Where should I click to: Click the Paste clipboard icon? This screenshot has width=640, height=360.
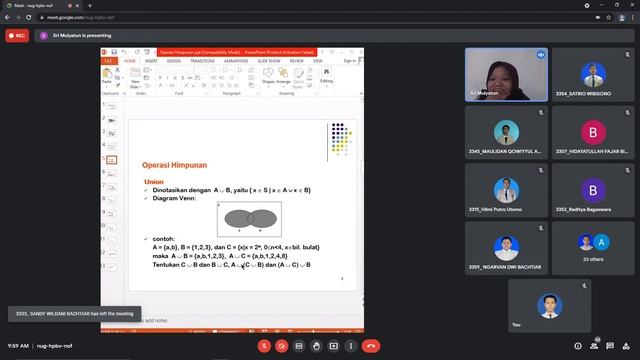click(x=107, y=73)
